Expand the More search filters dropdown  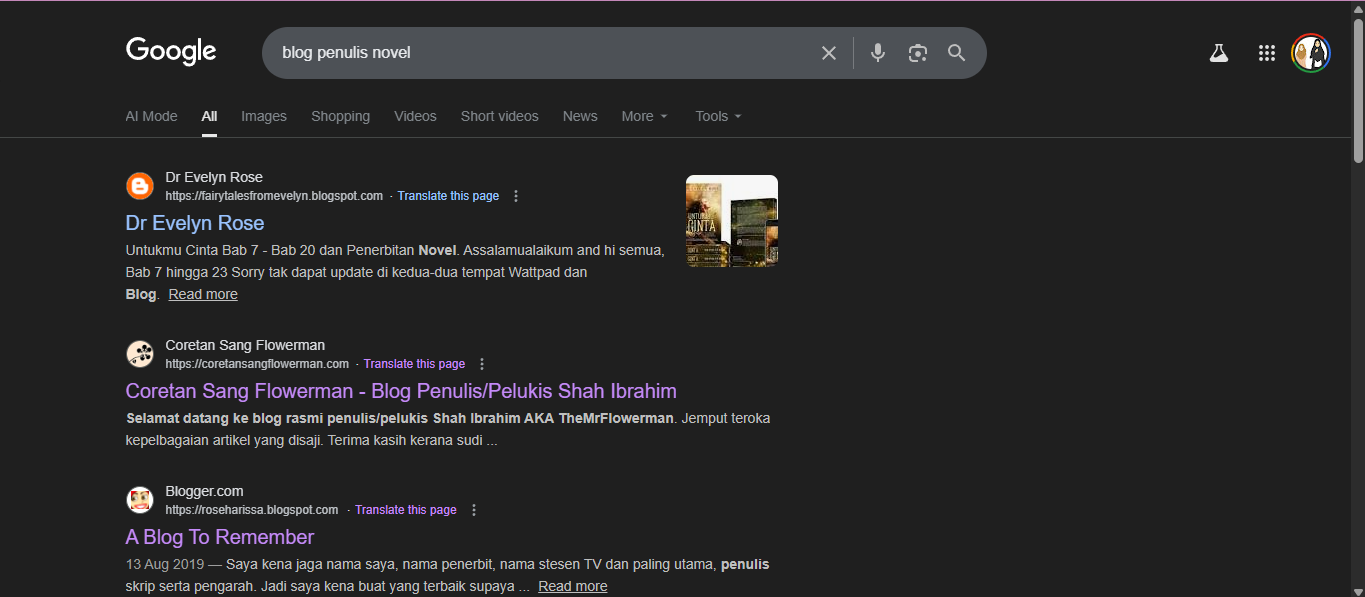(x=644, y=116)
